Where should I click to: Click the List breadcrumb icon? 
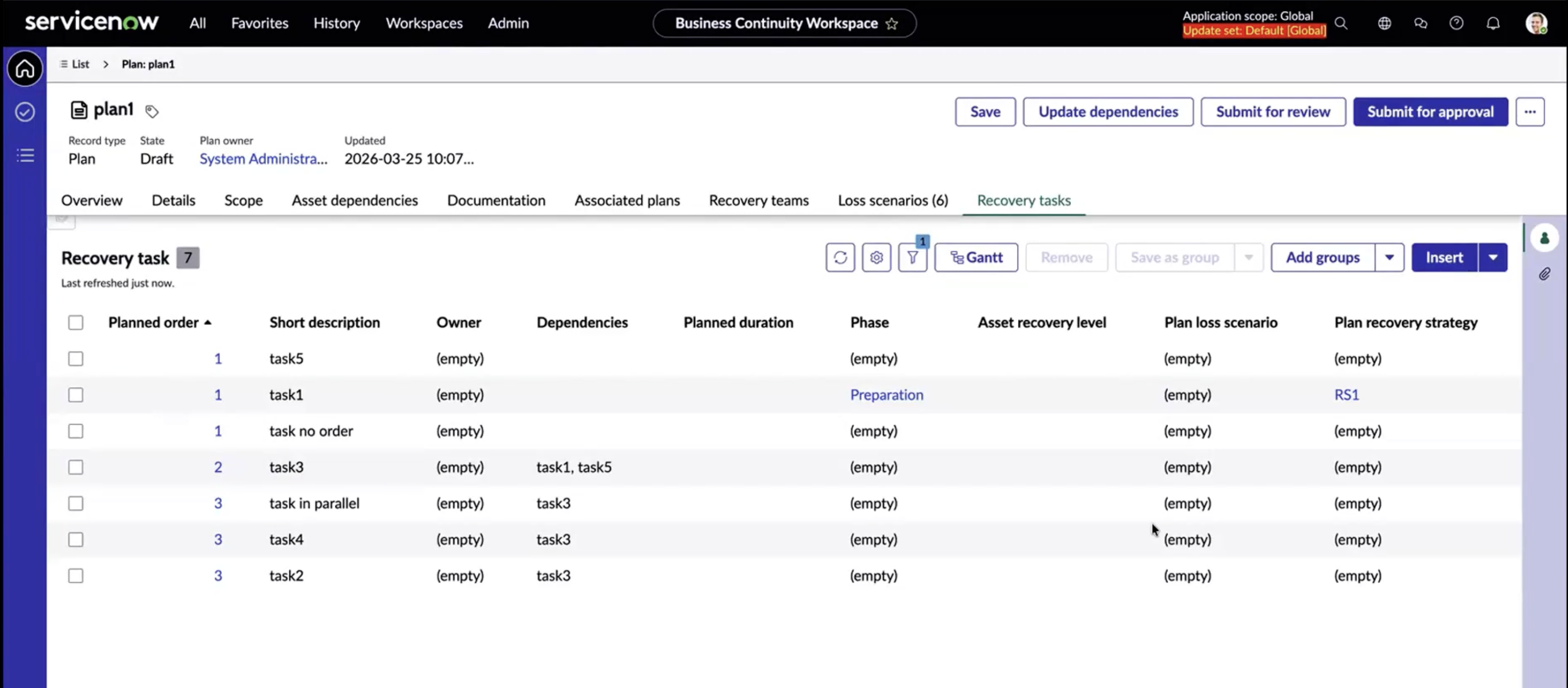(64, 64)
